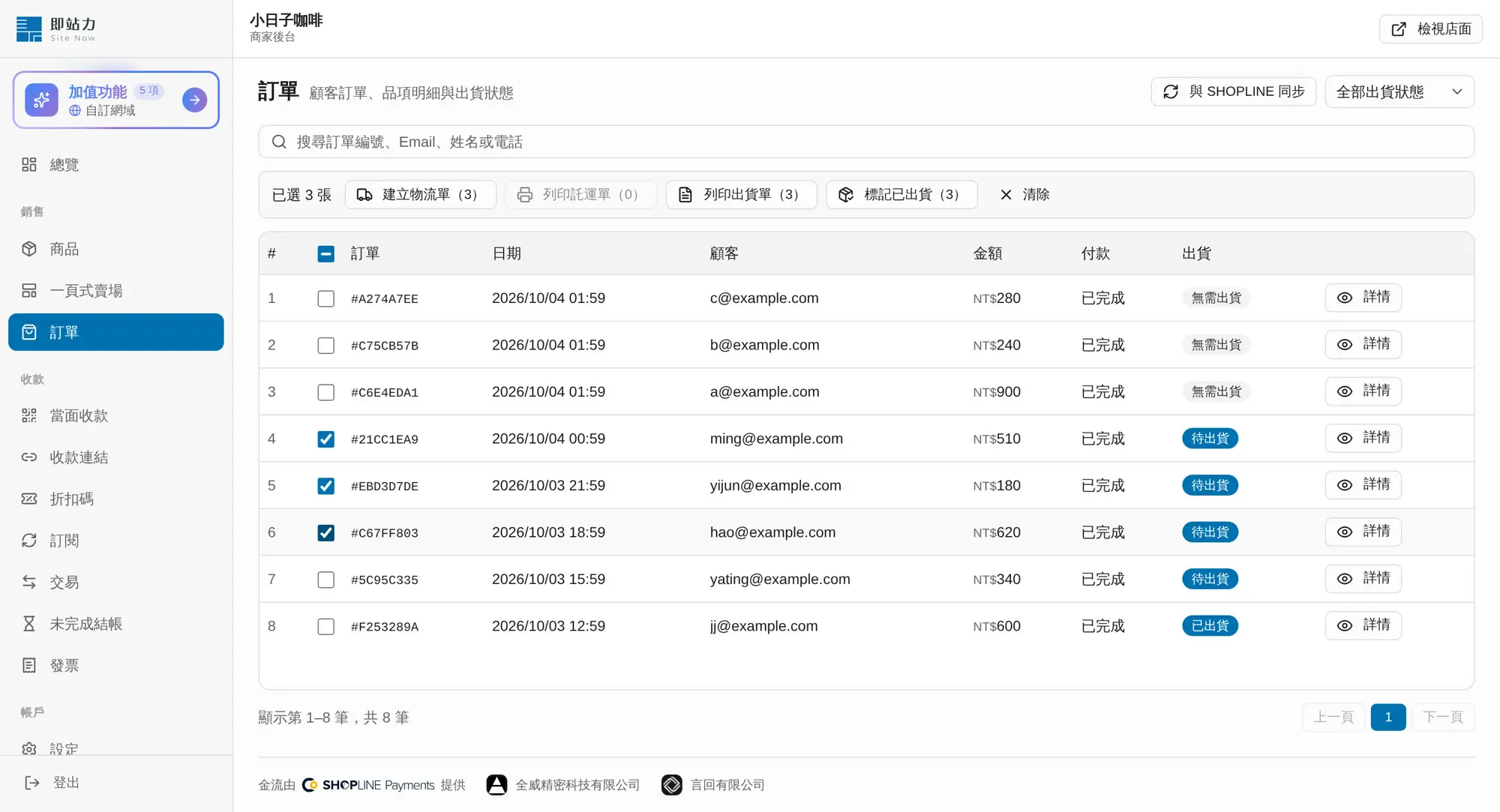Uncheck order #21CC1EA9 checkbox
The width and height of the screenshot is (1500, 812).
click(325, 439)
